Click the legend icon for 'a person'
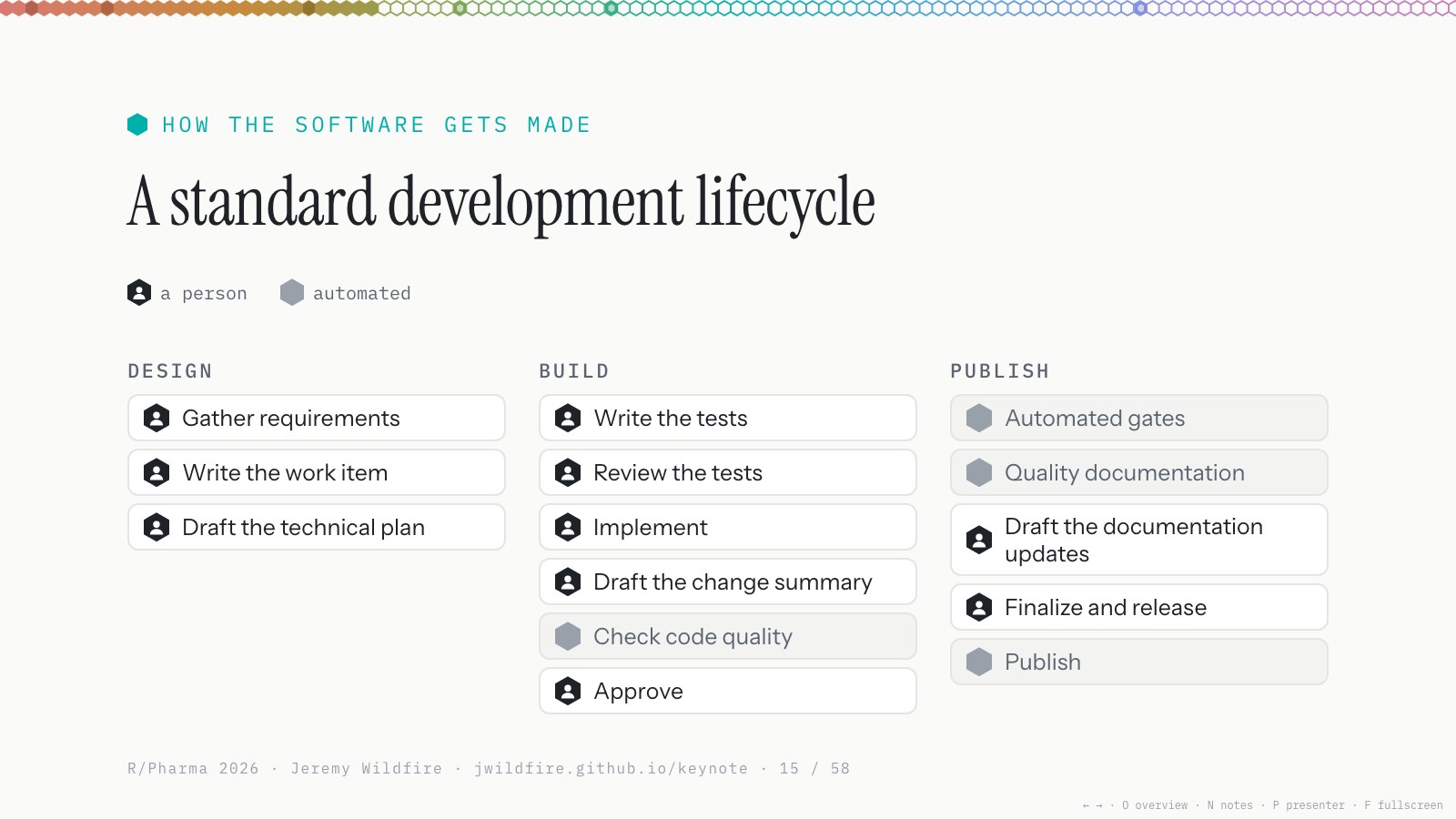This screenshot has height=819, width=1456. [139, 293]
